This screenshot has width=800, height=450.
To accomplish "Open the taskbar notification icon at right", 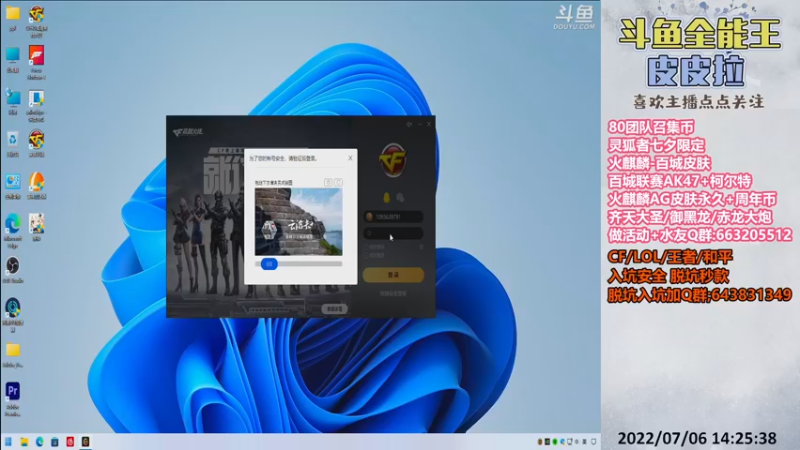I will (593, 441).
